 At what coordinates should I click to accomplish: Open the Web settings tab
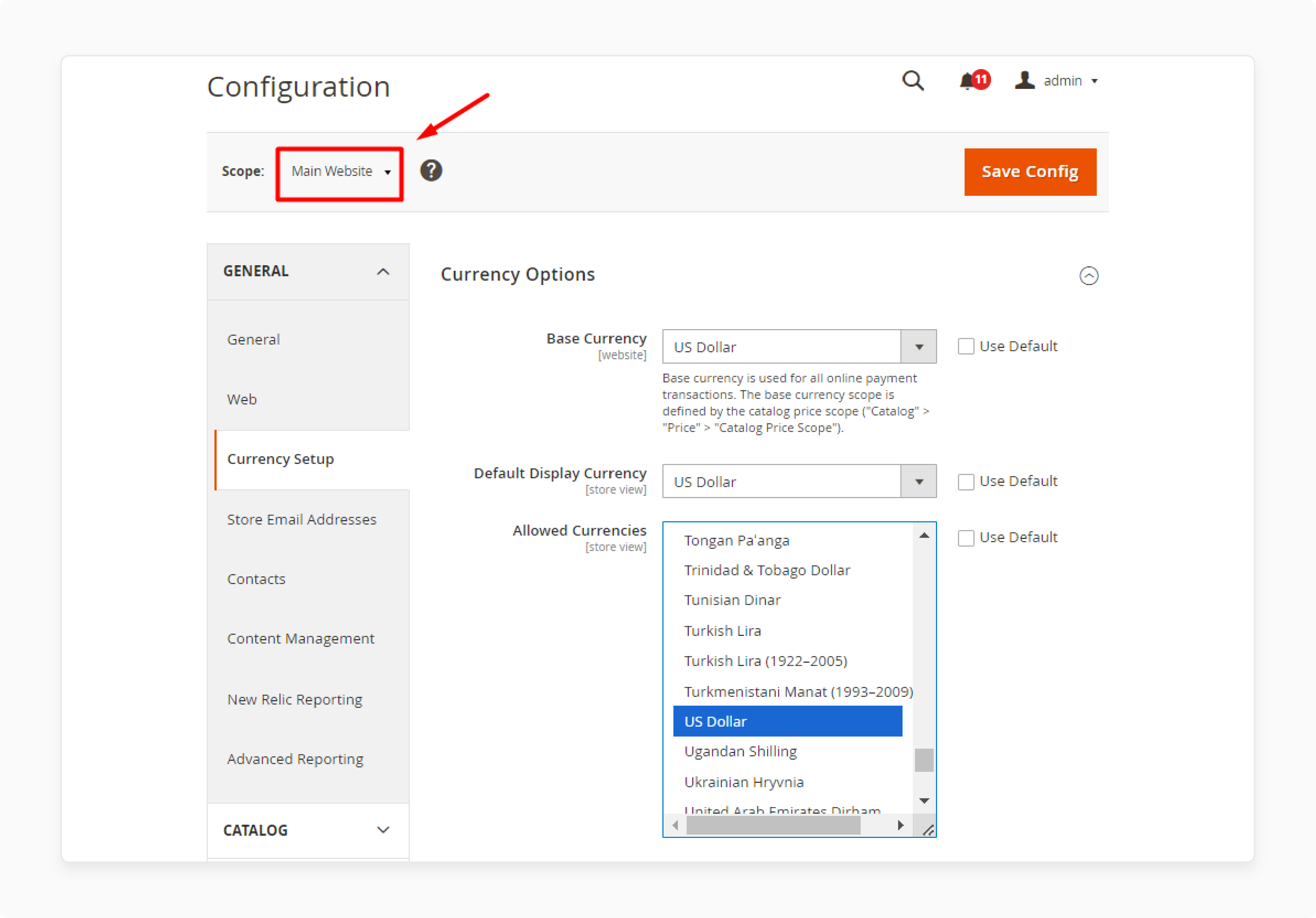click(x=242, y=399)
